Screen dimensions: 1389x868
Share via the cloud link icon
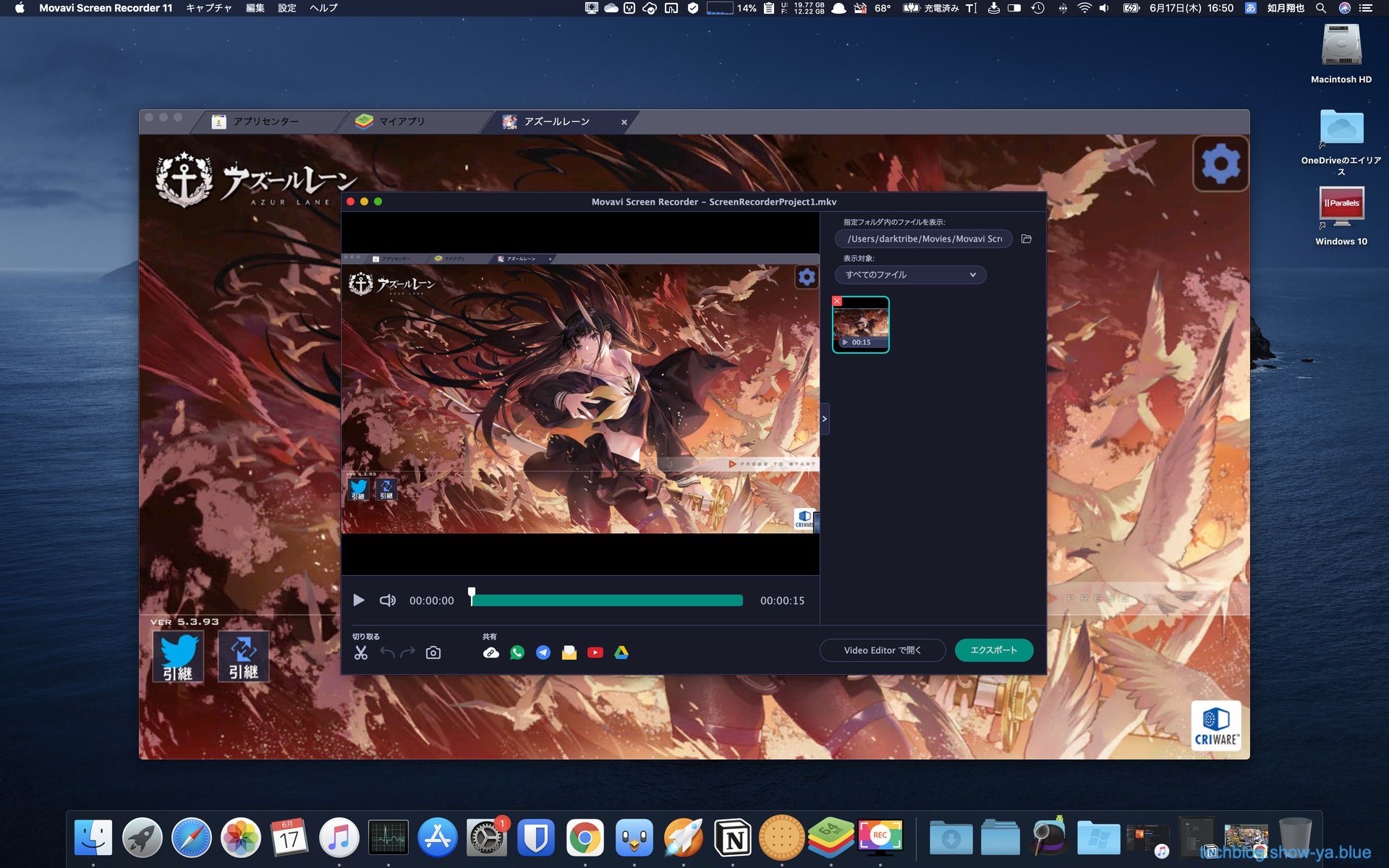(x=490, y=652)
